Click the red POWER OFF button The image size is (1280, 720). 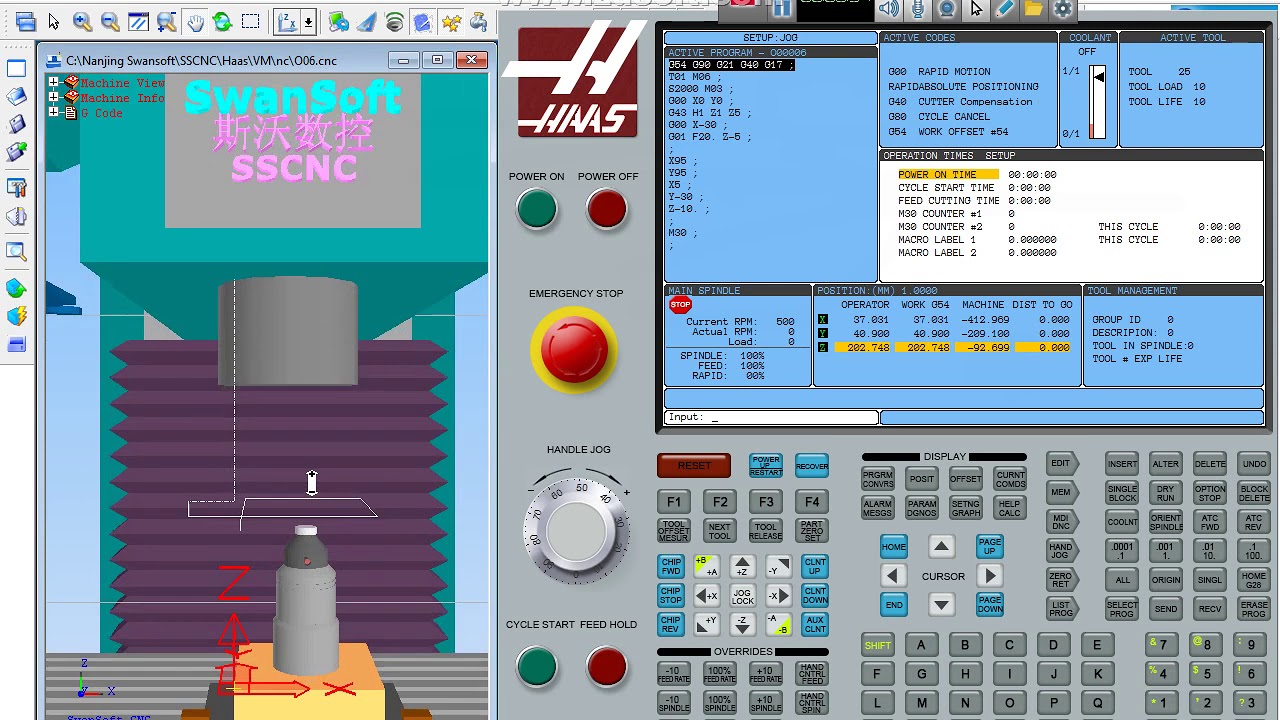click(x=607, y=209)
